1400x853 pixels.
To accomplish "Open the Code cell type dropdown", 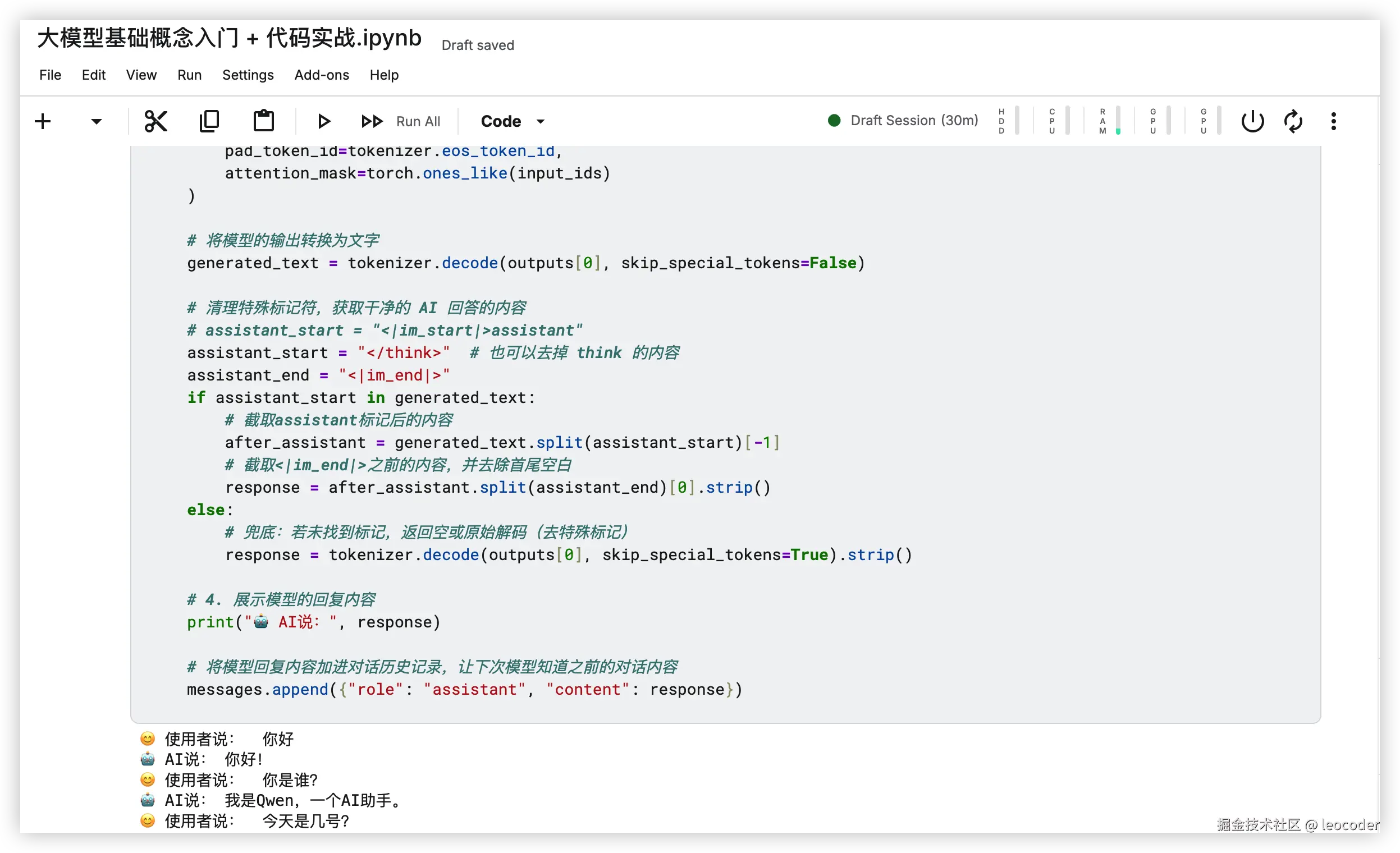I will click(513, 121).
